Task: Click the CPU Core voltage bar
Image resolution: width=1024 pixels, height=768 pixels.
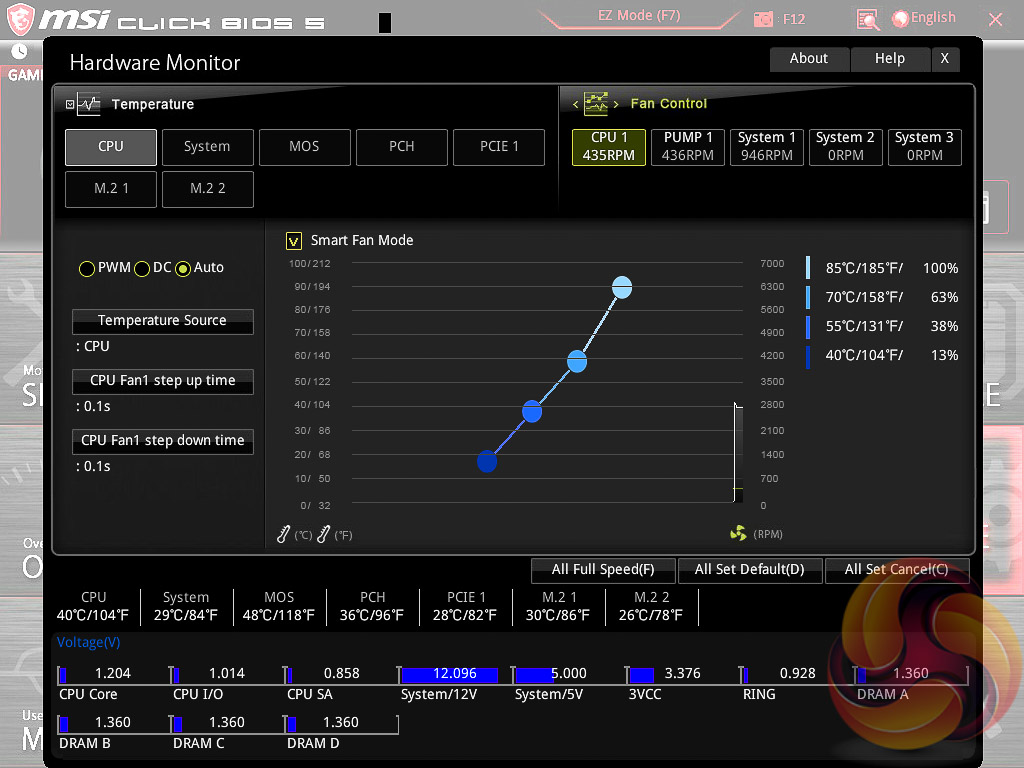Action: pyautogui.click(x=113, y=675)
